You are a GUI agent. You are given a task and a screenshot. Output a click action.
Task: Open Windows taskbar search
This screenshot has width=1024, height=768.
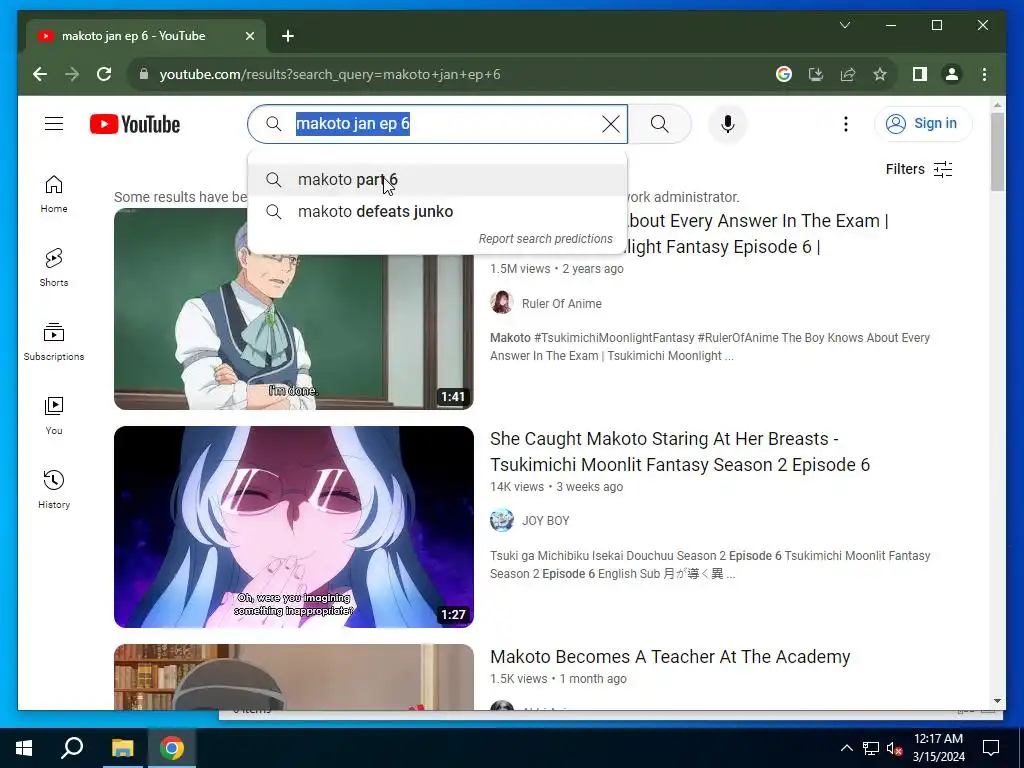(x=72, y=748)
